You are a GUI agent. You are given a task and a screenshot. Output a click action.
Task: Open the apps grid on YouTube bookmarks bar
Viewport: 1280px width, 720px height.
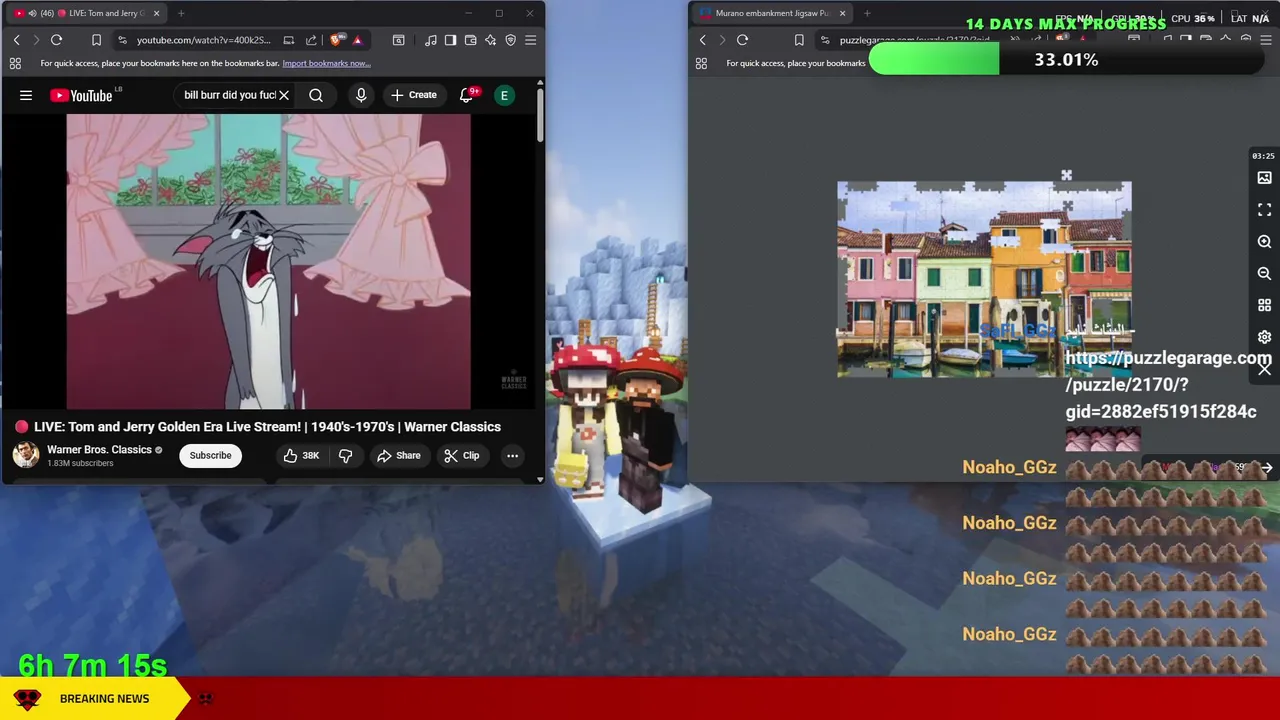pos(15,63)
